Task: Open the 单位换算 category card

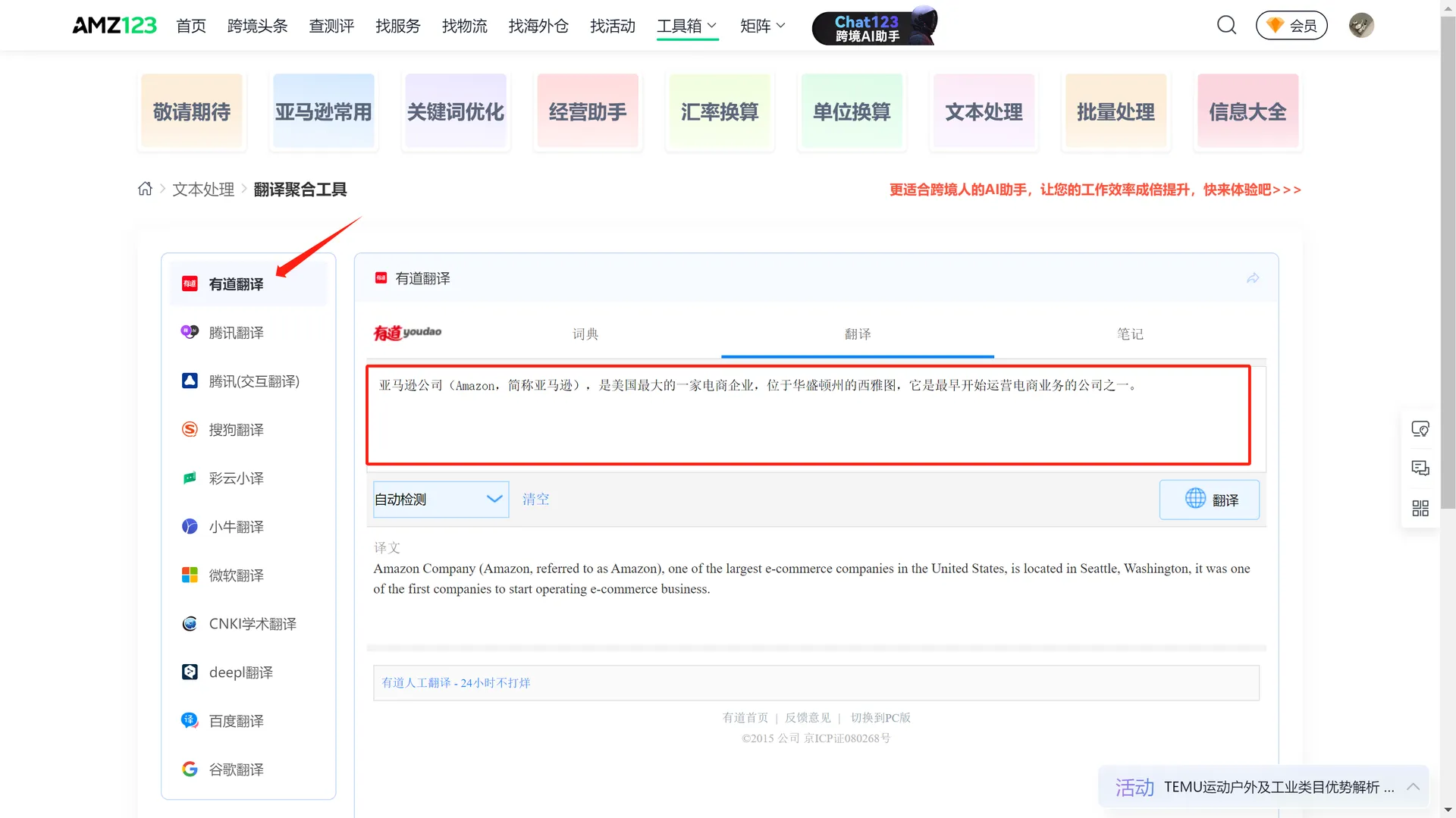Action: click(852, 111)
